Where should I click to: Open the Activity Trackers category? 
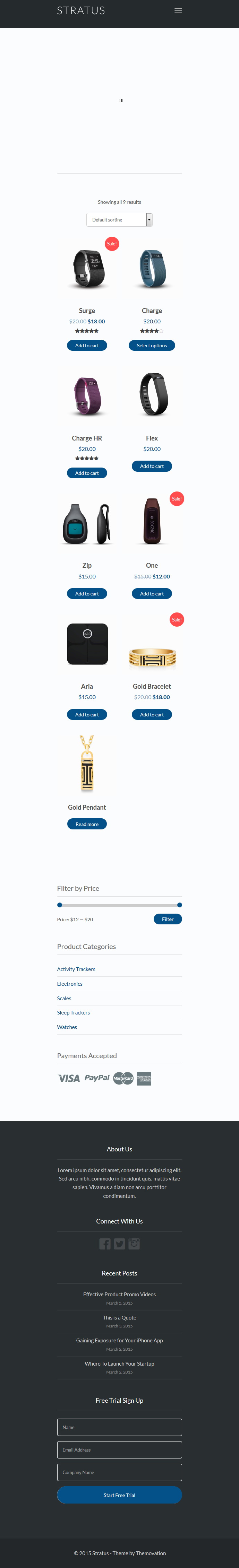76,969
